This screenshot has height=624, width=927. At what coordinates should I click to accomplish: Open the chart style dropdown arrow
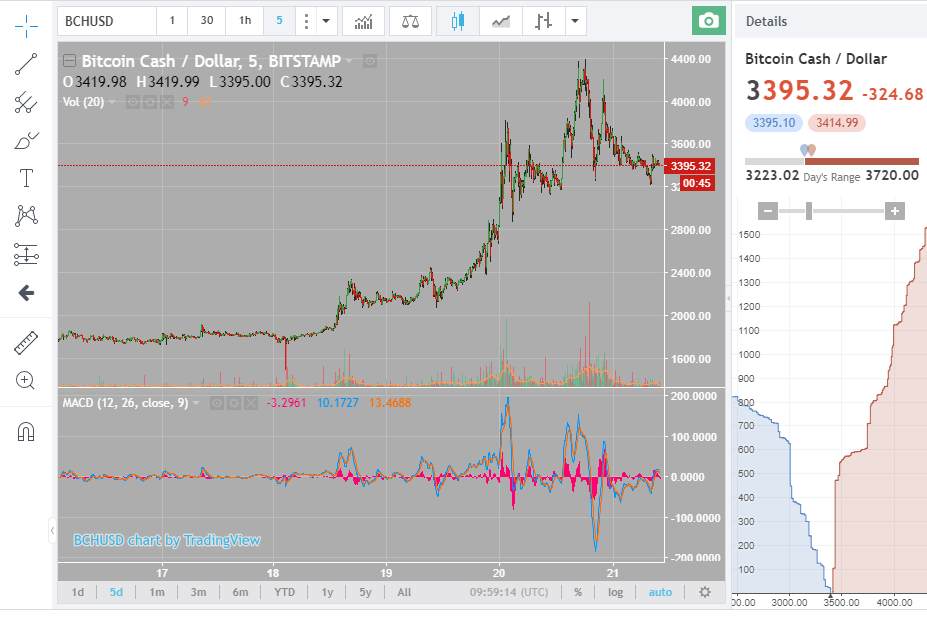point(574,20)
